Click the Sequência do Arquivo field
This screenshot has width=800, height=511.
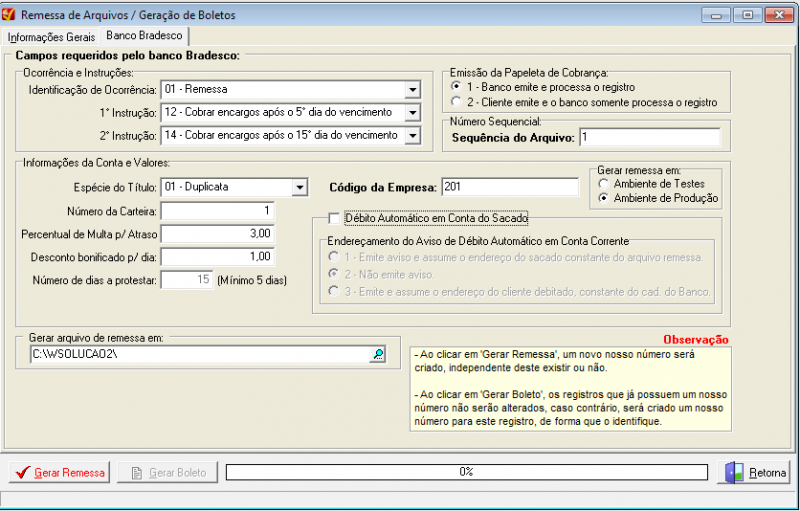650,137
